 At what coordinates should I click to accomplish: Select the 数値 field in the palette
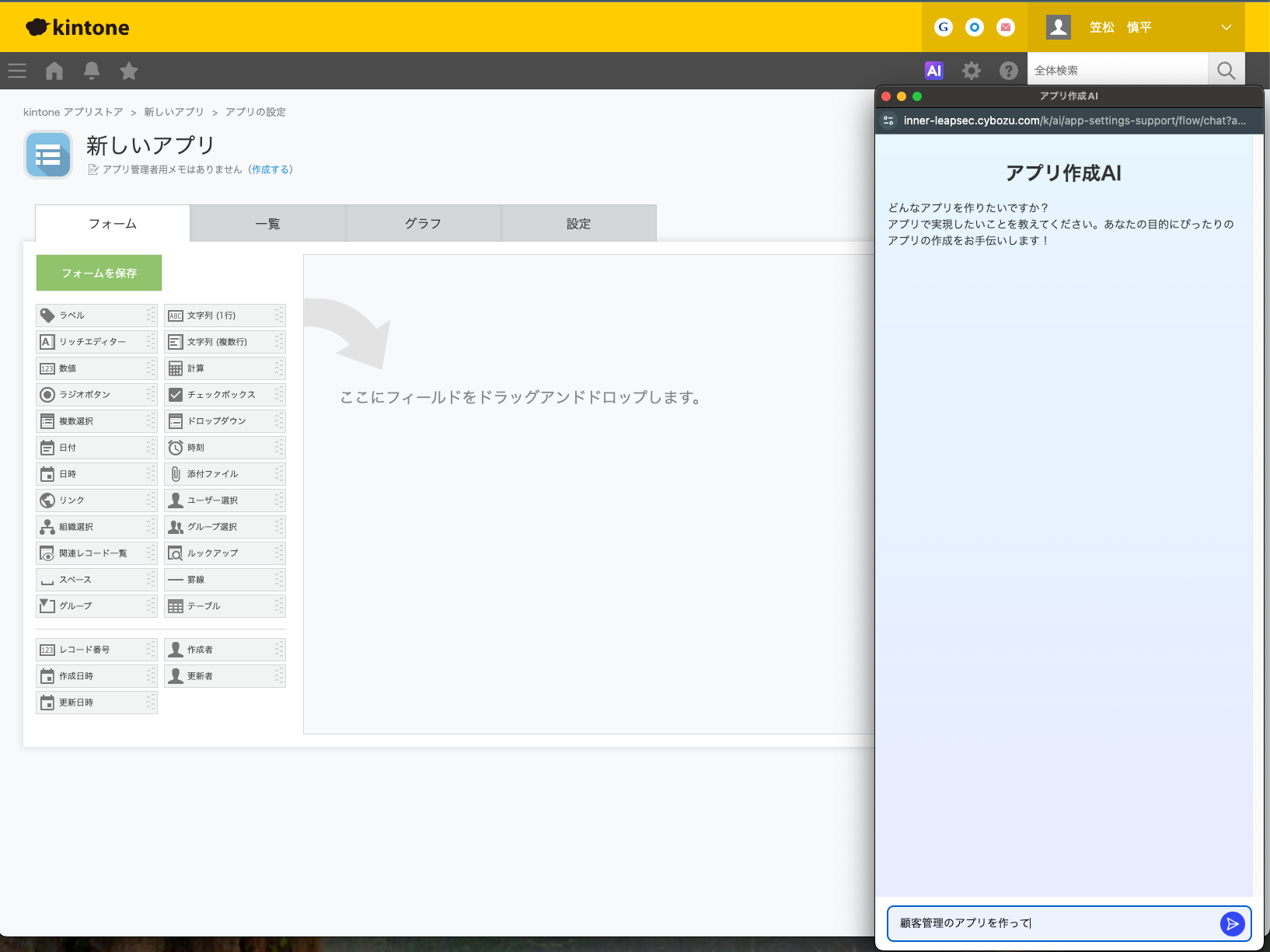click(67, 368)
